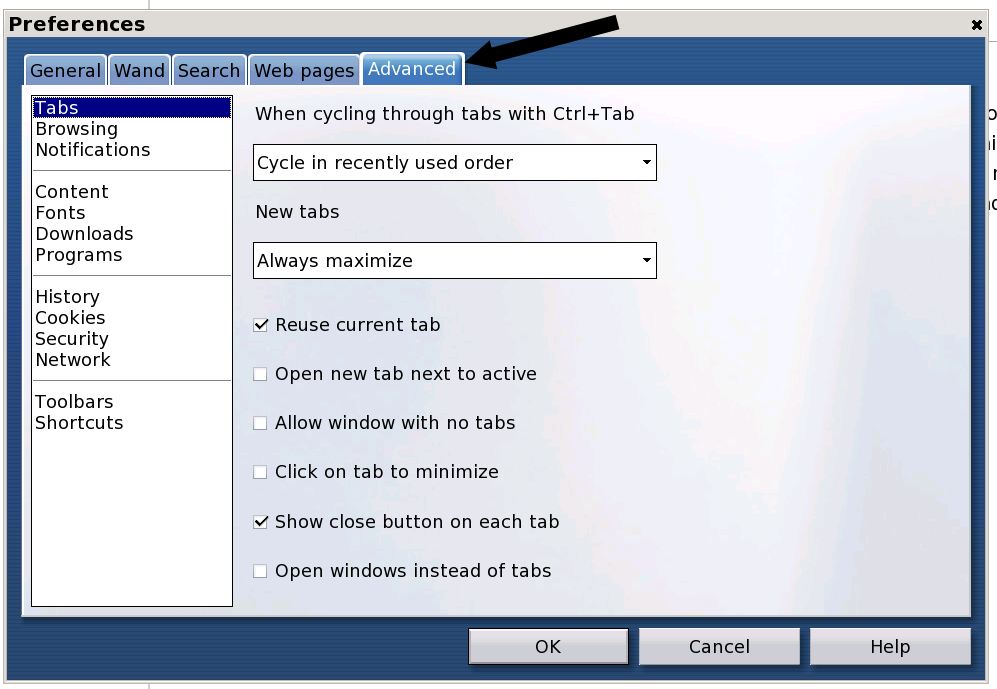
Task: Expand the New tabs Always maximize dropdown
Action: pyautogui.click(x=454, y=261)
